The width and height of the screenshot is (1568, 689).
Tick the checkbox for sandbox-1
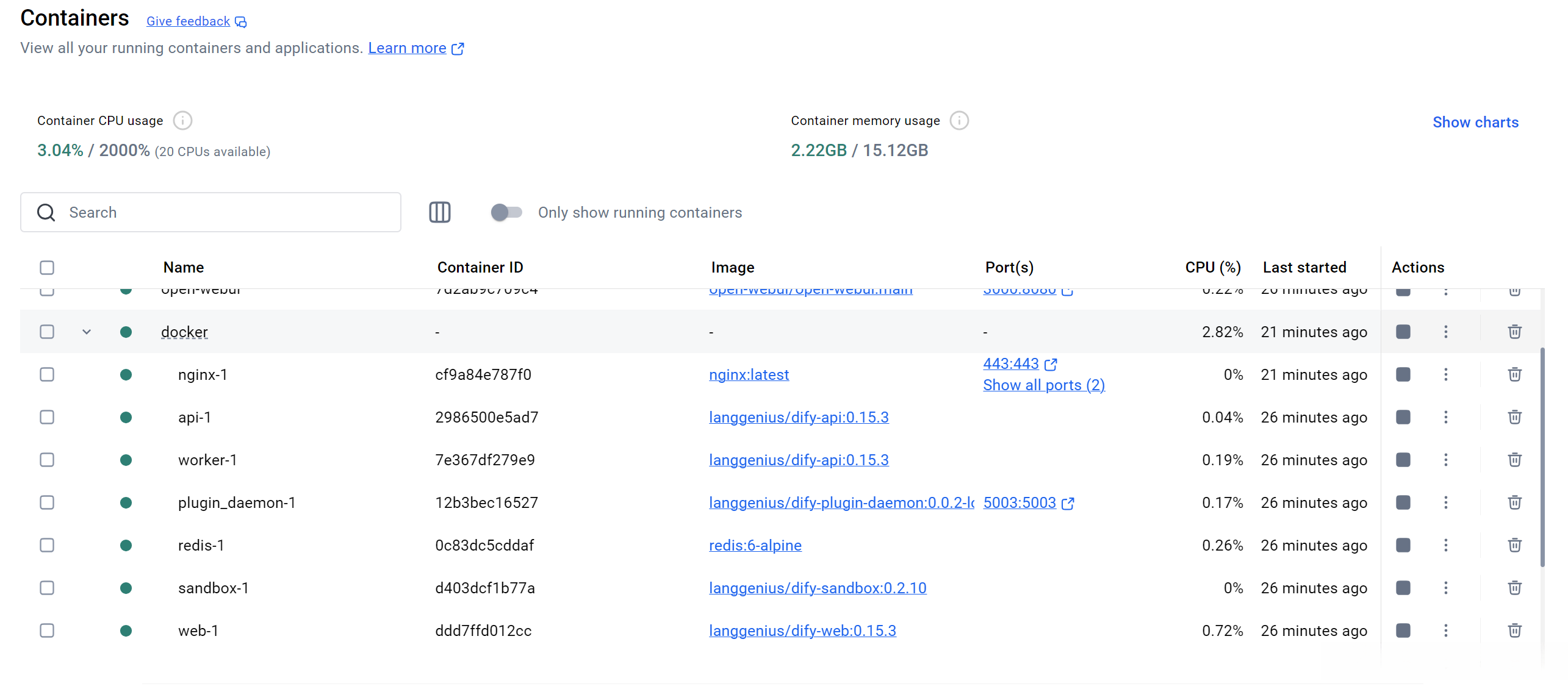click(47, 588)
